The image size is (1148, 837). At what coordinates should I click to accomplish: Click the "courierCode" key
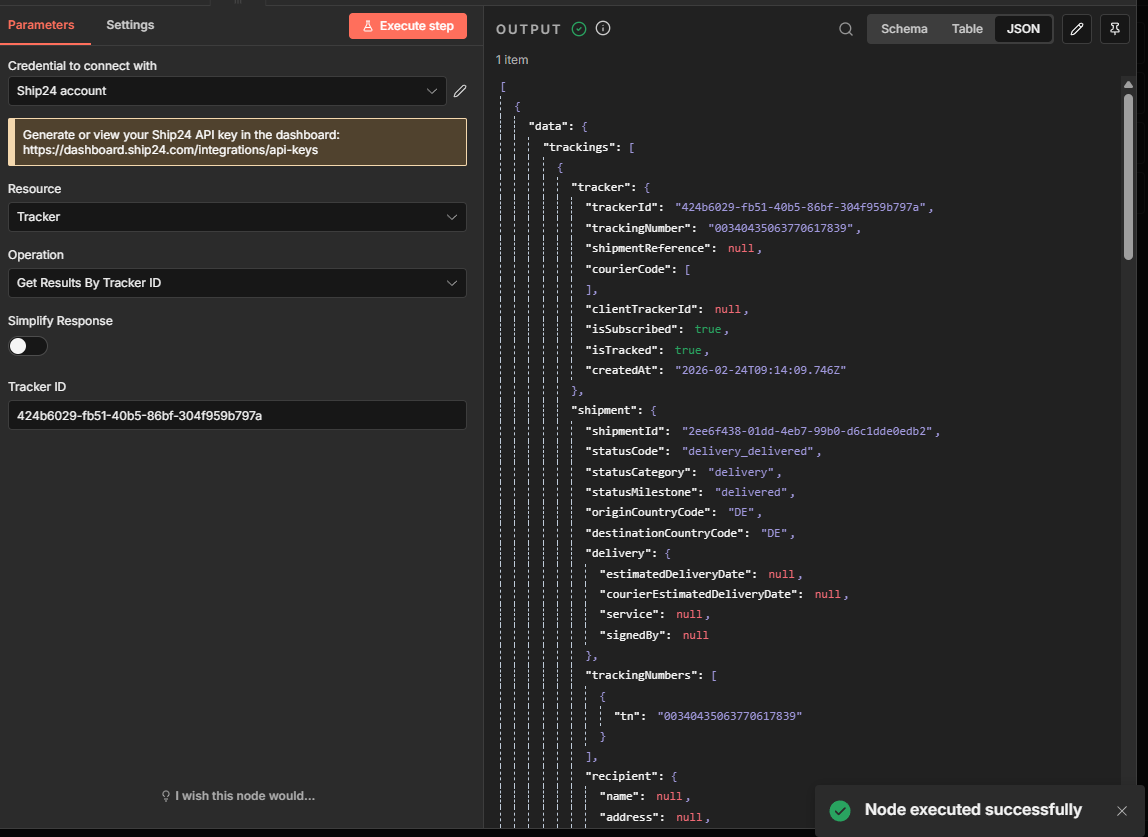tap(629, 269)
